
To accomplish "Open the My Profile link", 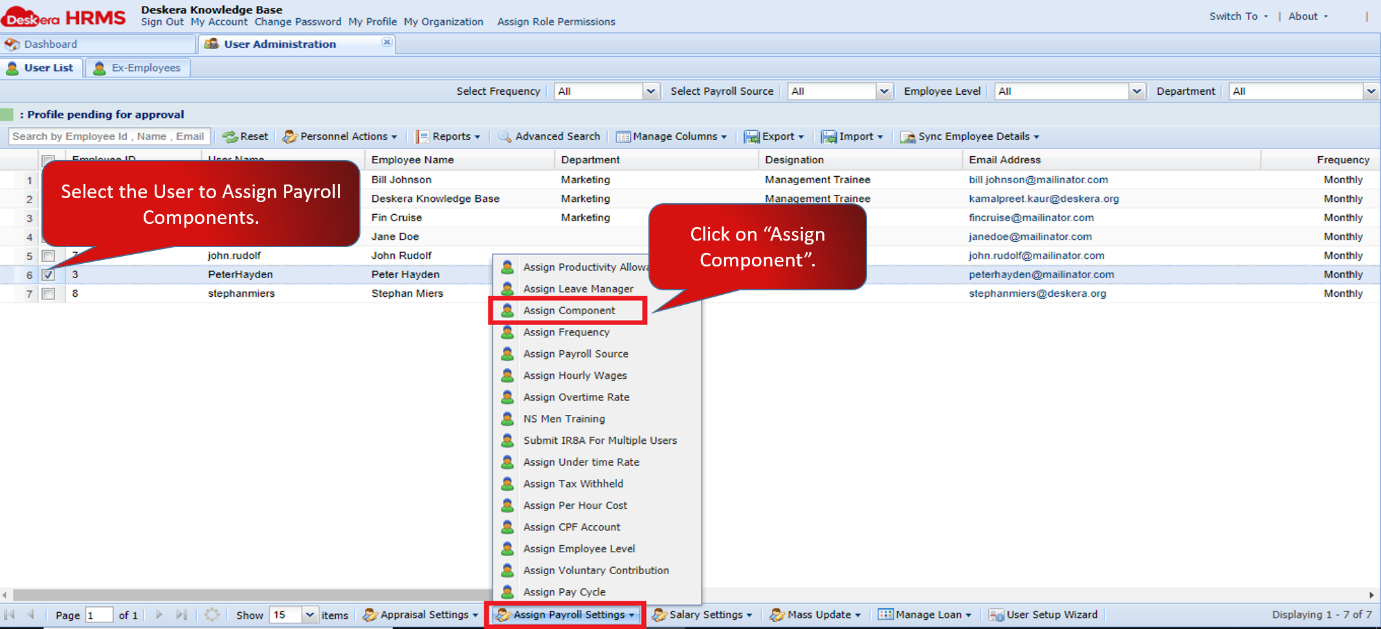I will pos(372,22).
